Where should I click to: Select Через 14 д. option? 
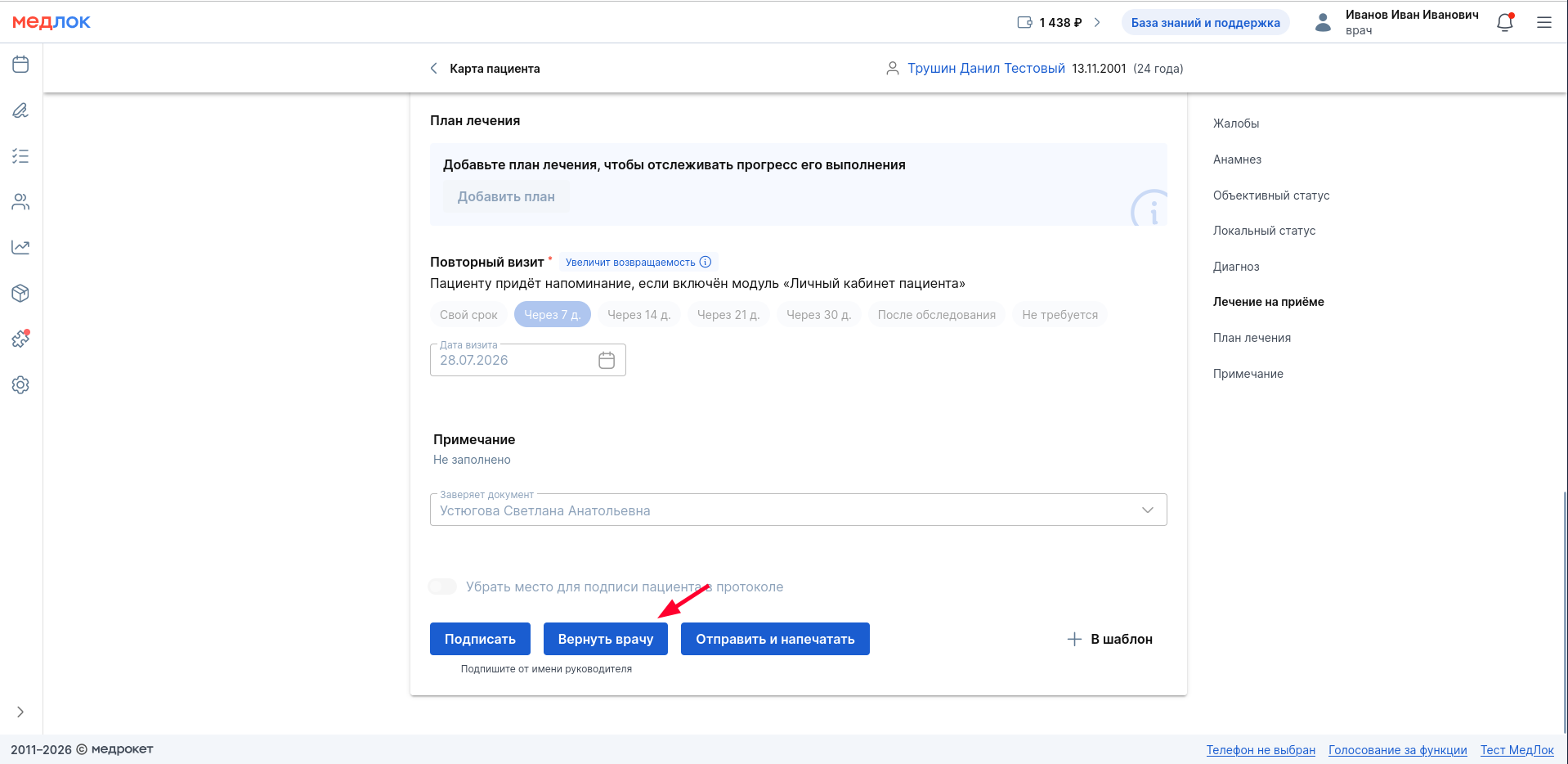coord(638,315)
